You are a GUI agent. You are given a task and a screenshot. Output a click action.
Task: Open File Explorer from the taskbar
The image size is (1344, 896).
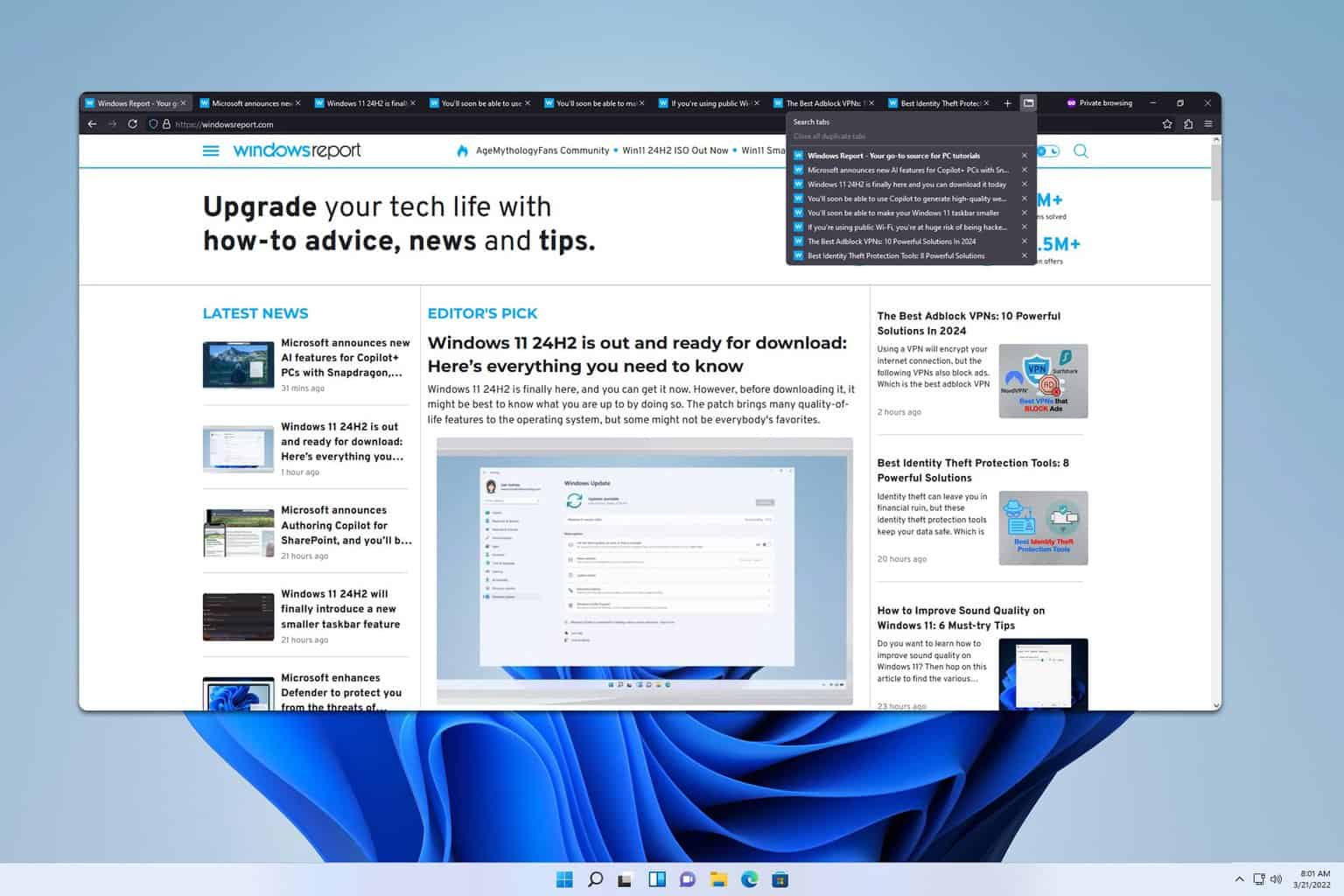[718, 879]
